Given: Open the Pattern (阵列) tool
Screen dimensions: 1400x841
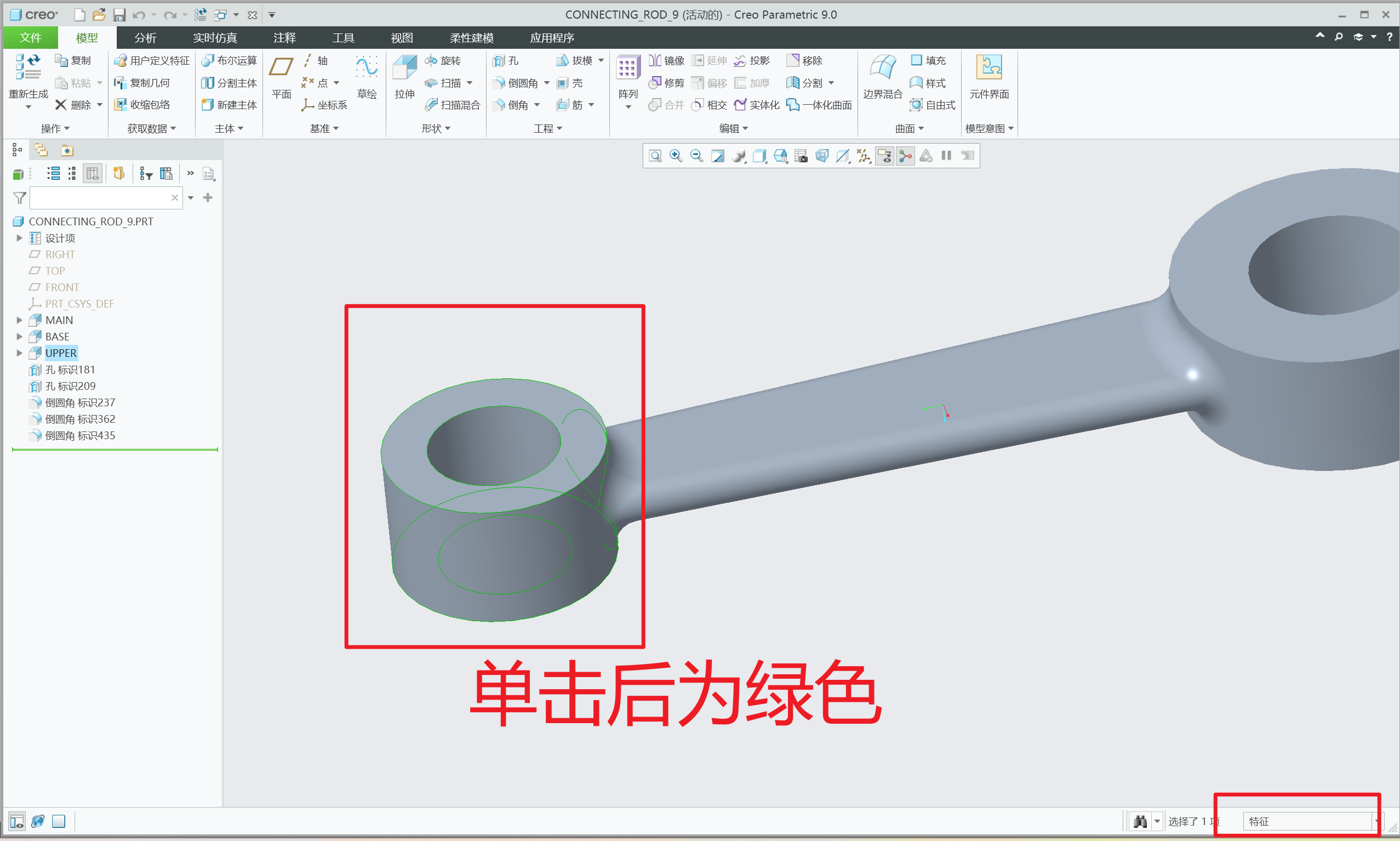Looking at the screenshot, I should tap(627, 69).
